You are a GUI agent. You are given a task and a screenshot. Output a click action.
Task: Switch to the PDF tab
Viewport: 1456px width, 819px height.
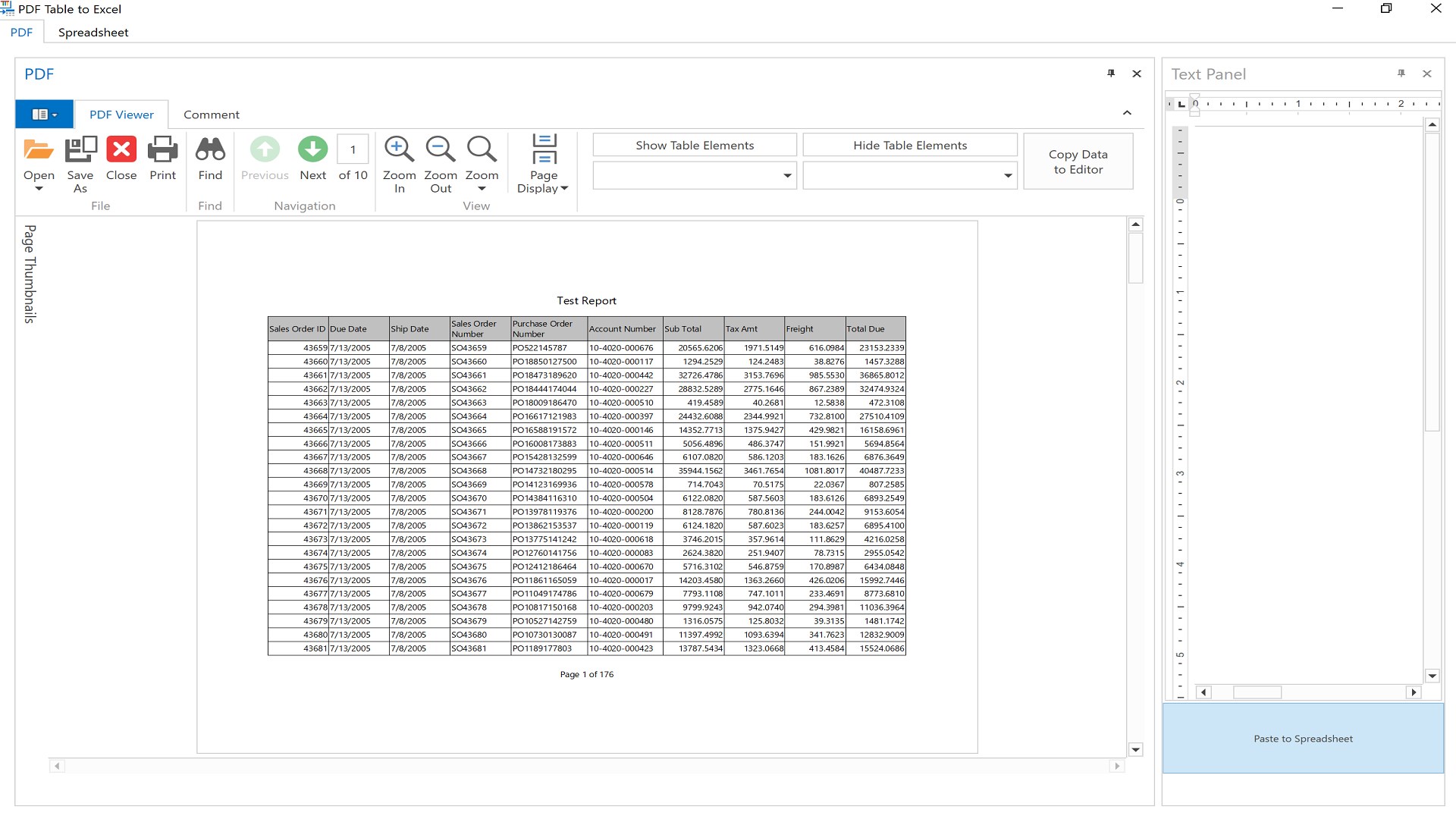click(x=21, y=33)
